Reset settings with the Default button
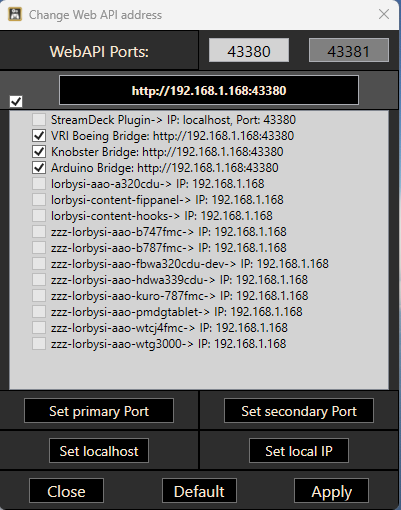The height and width of the screenshot is (510, 401). point(199,491)
